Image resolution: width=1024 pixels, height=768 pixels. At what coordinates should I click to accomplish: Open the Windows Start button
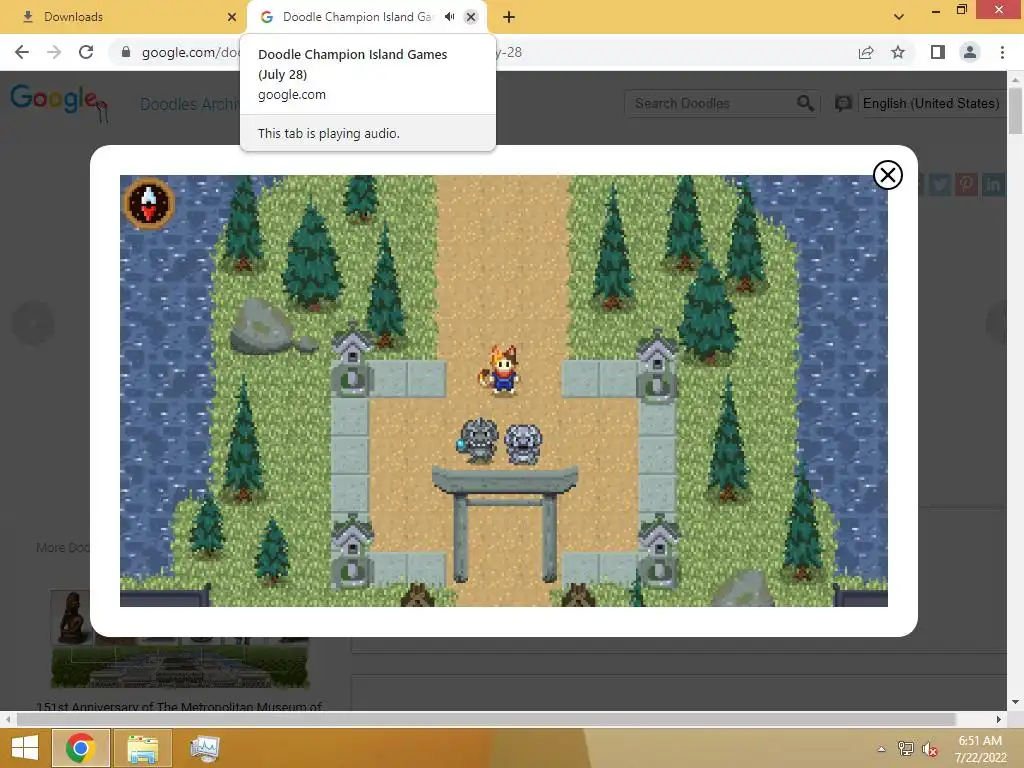click(x=25, y=748)
